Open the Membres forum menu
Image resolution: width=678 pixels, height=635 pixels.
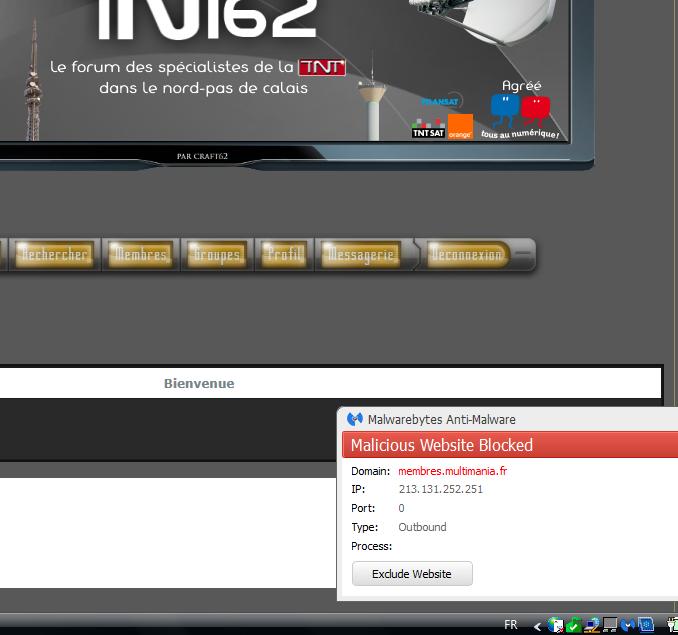coord(140,254)
